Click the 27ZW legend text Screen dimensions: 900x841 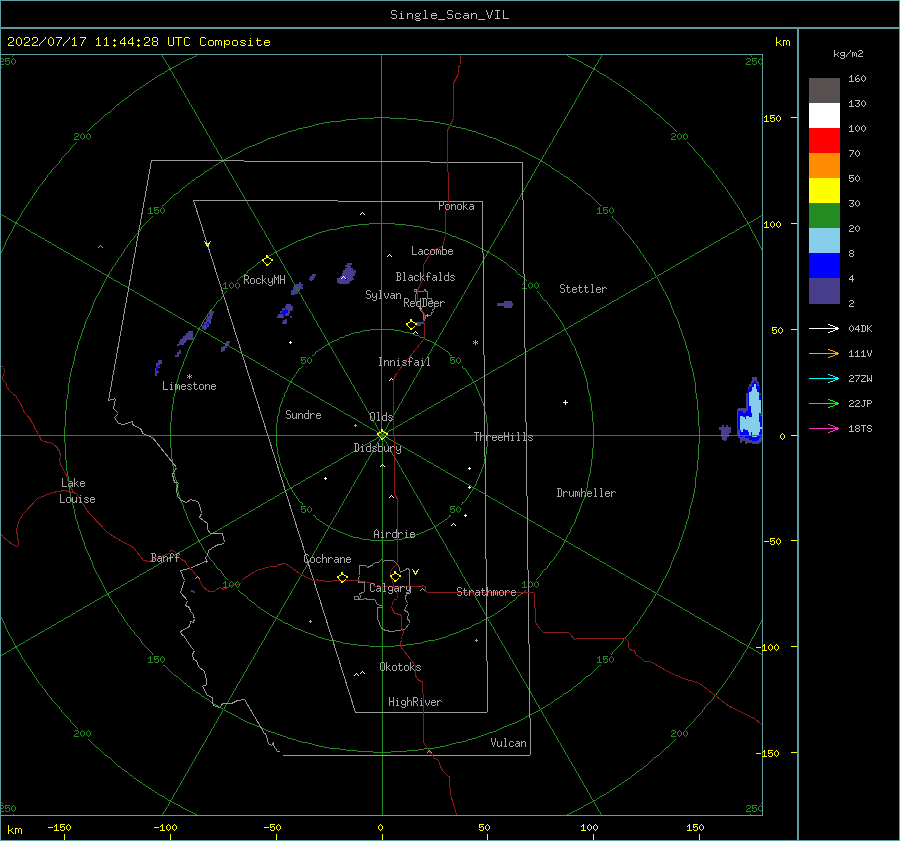860,379
